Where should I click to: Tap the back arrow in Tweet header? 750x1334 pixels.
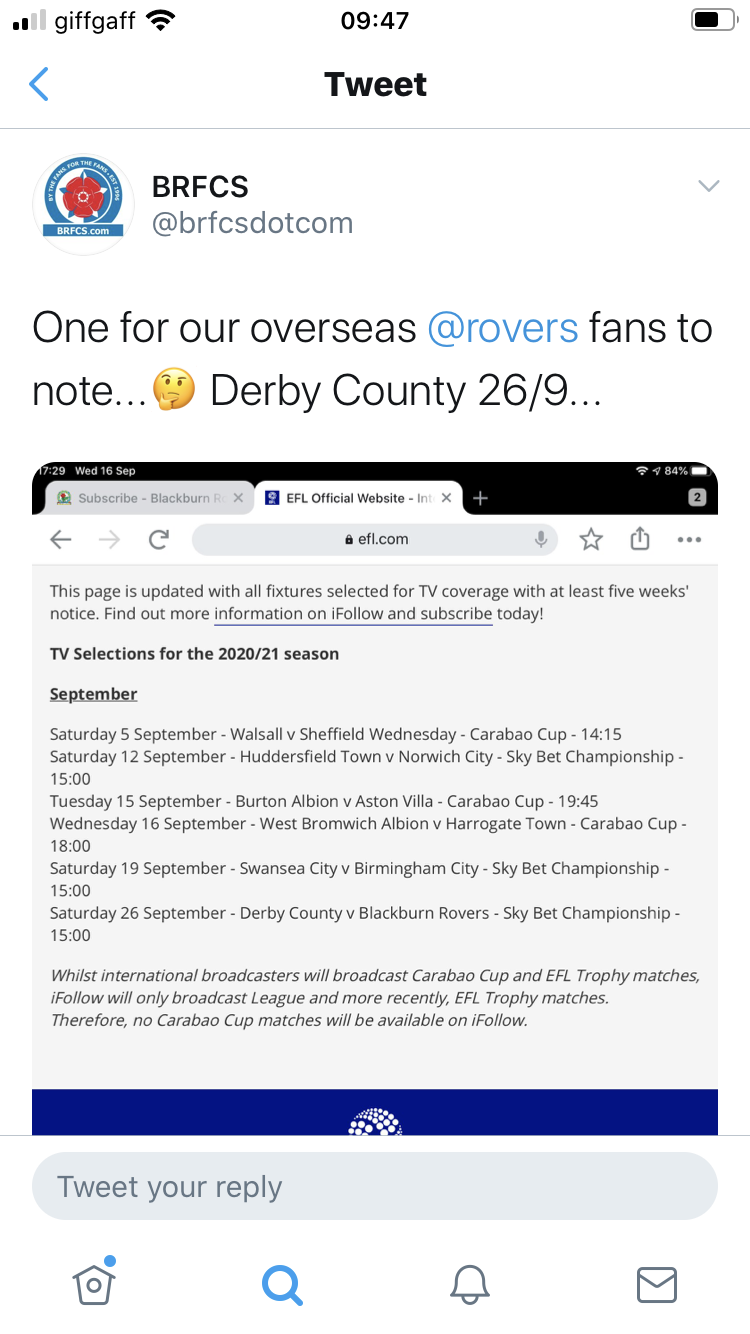39,84
